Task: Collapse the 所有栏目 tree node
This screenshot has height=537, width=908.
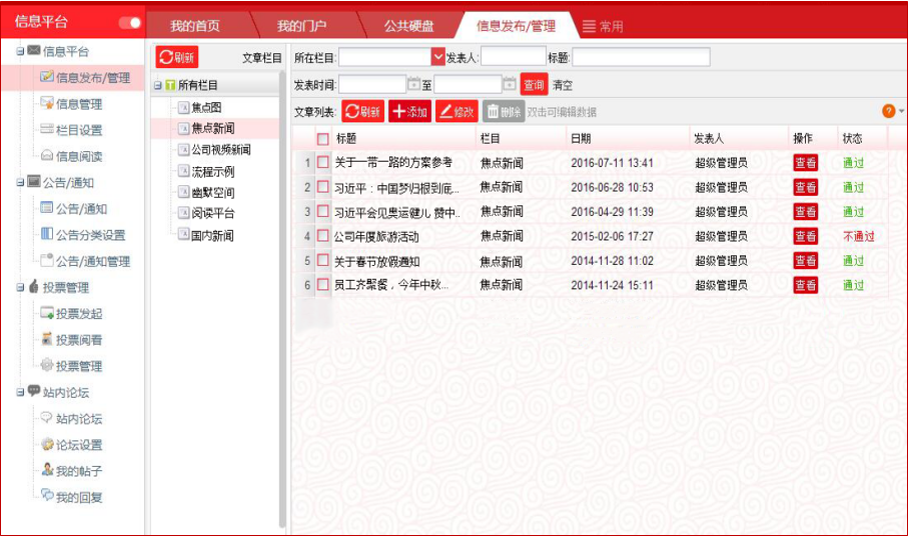Action: [157, 86]
